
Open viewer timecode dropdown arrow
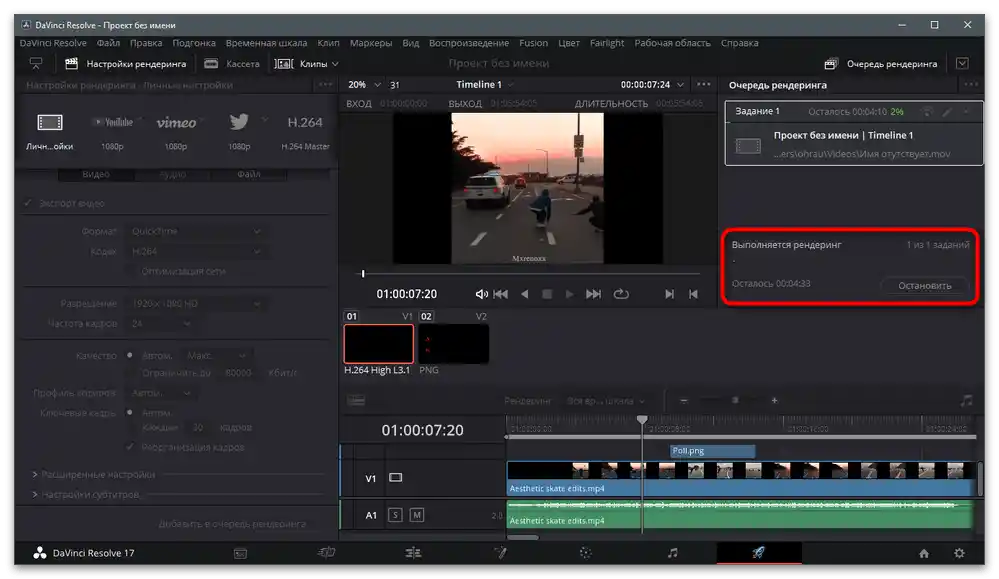[x=680, y=85]
